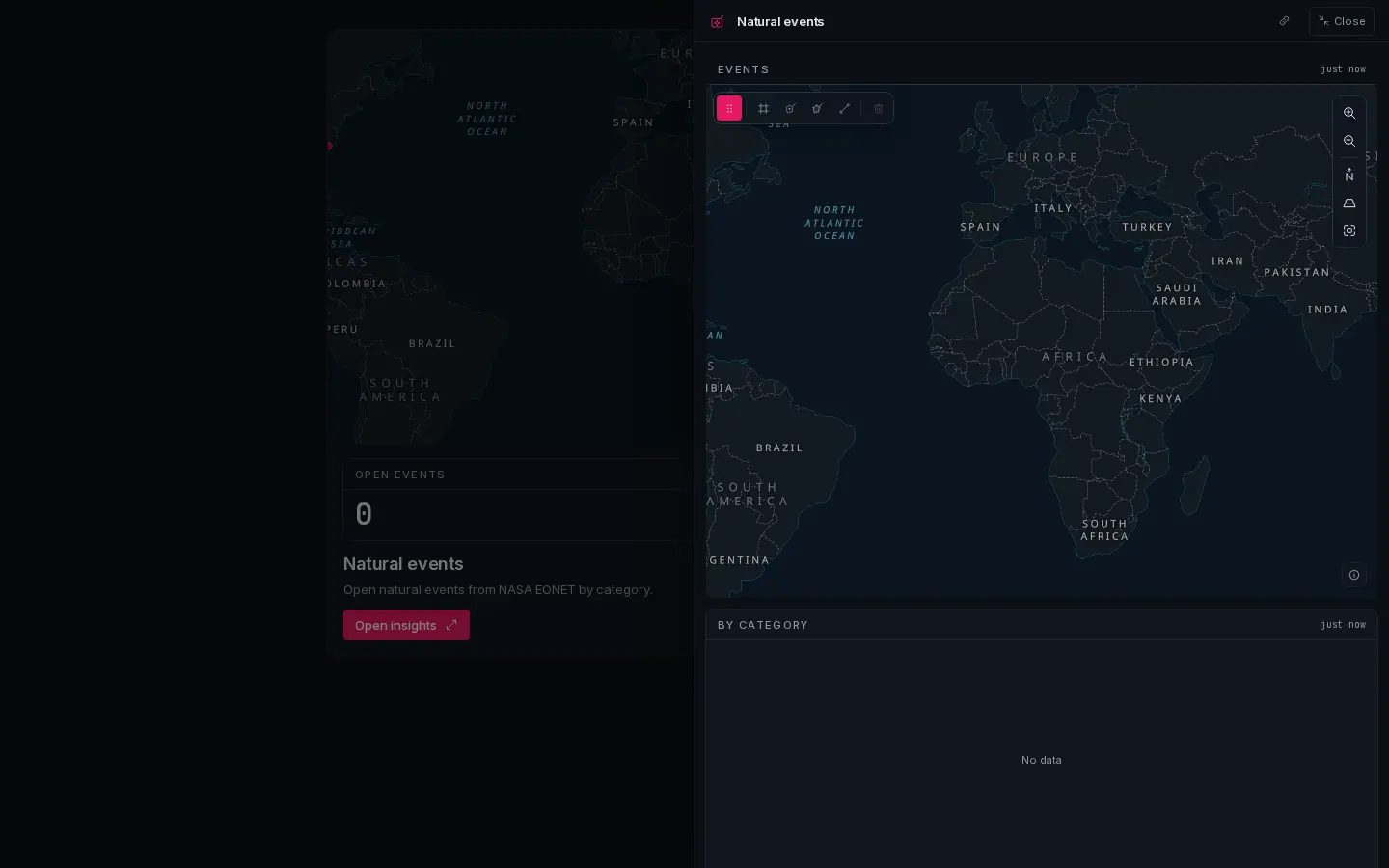Click the Natural events panel header icon
The height and width of the screenshot is (868, 1389).
tap(717, 21)
